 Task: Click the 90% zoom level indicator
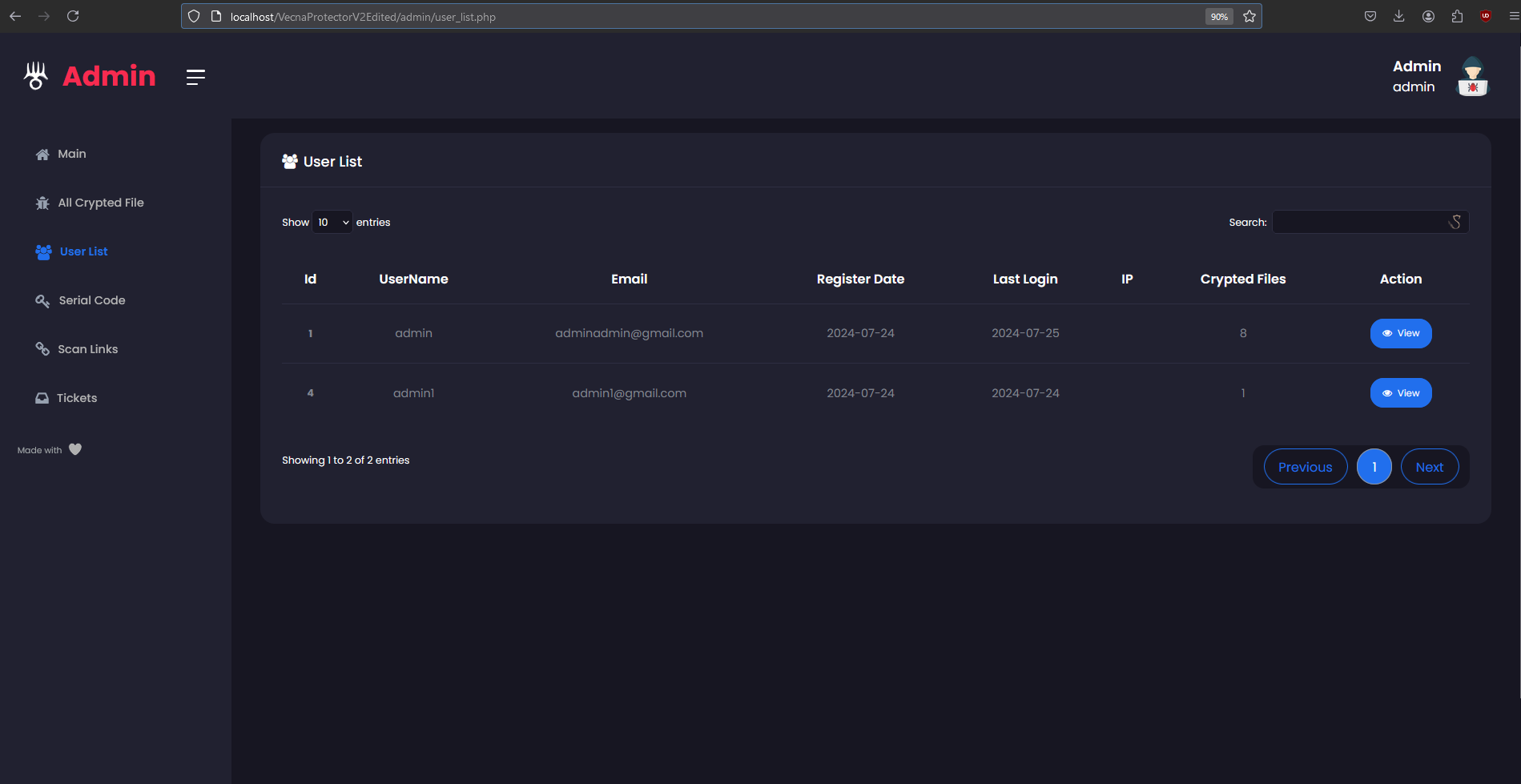tap(1219, 16)
